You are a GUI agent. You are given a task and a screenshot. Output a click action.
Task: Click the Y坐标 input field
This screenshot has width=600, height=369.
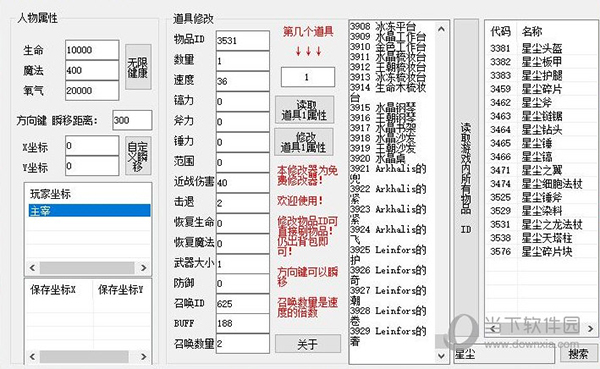(92, 166)
